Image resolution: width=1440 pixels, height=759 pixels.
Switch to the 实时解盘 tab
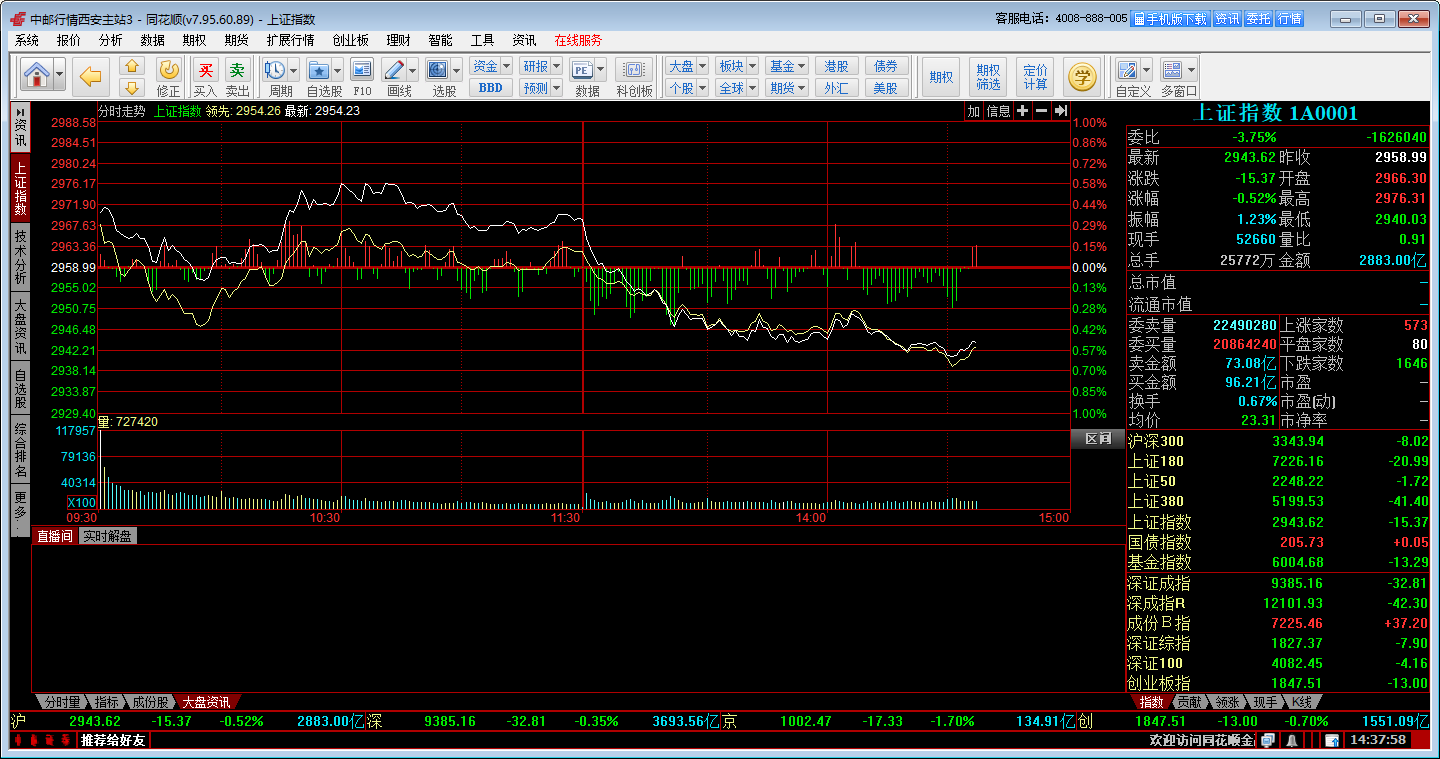(x=107, y=536)
